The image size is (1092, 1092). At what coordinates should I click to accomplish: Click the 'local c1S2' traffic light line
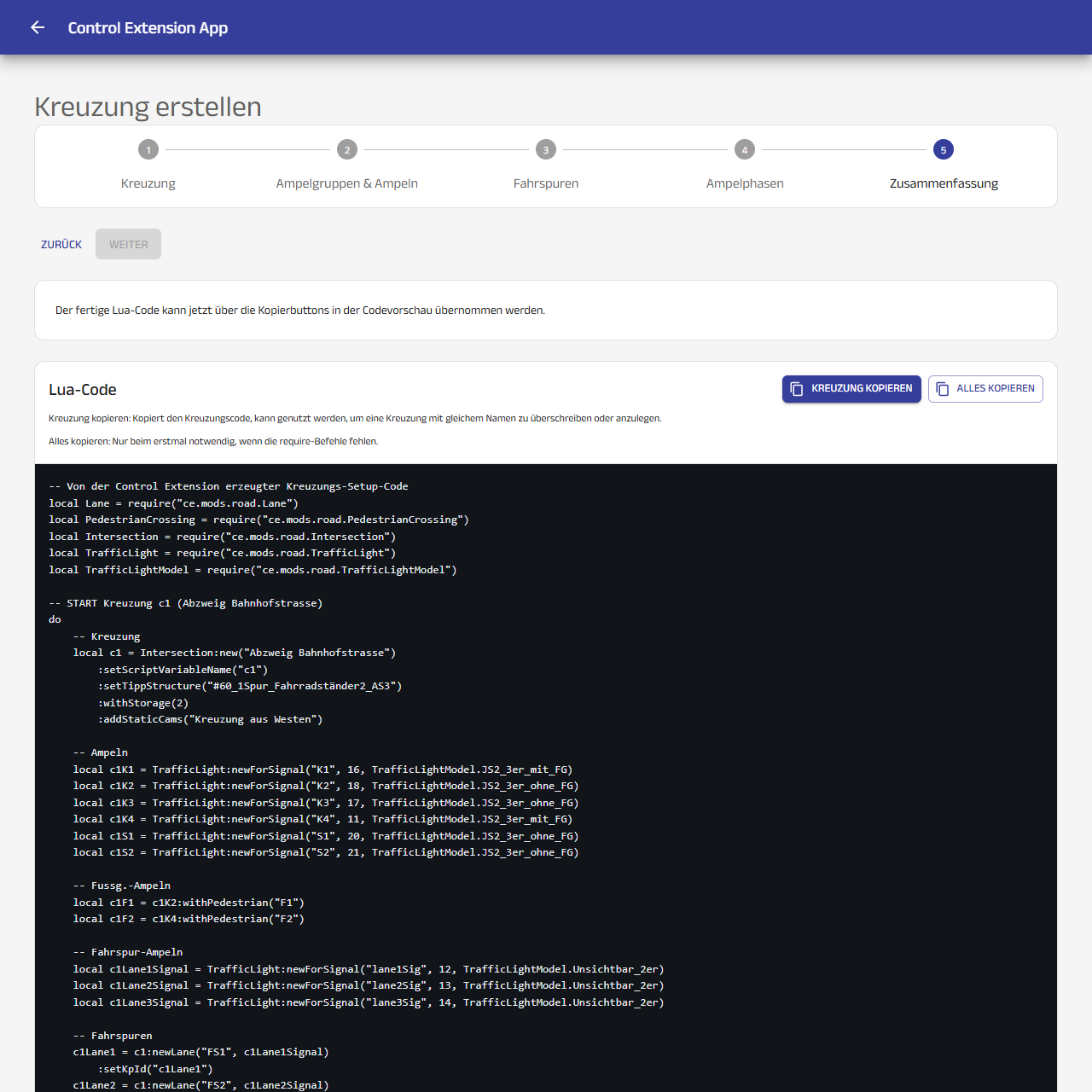click(326, 852)
